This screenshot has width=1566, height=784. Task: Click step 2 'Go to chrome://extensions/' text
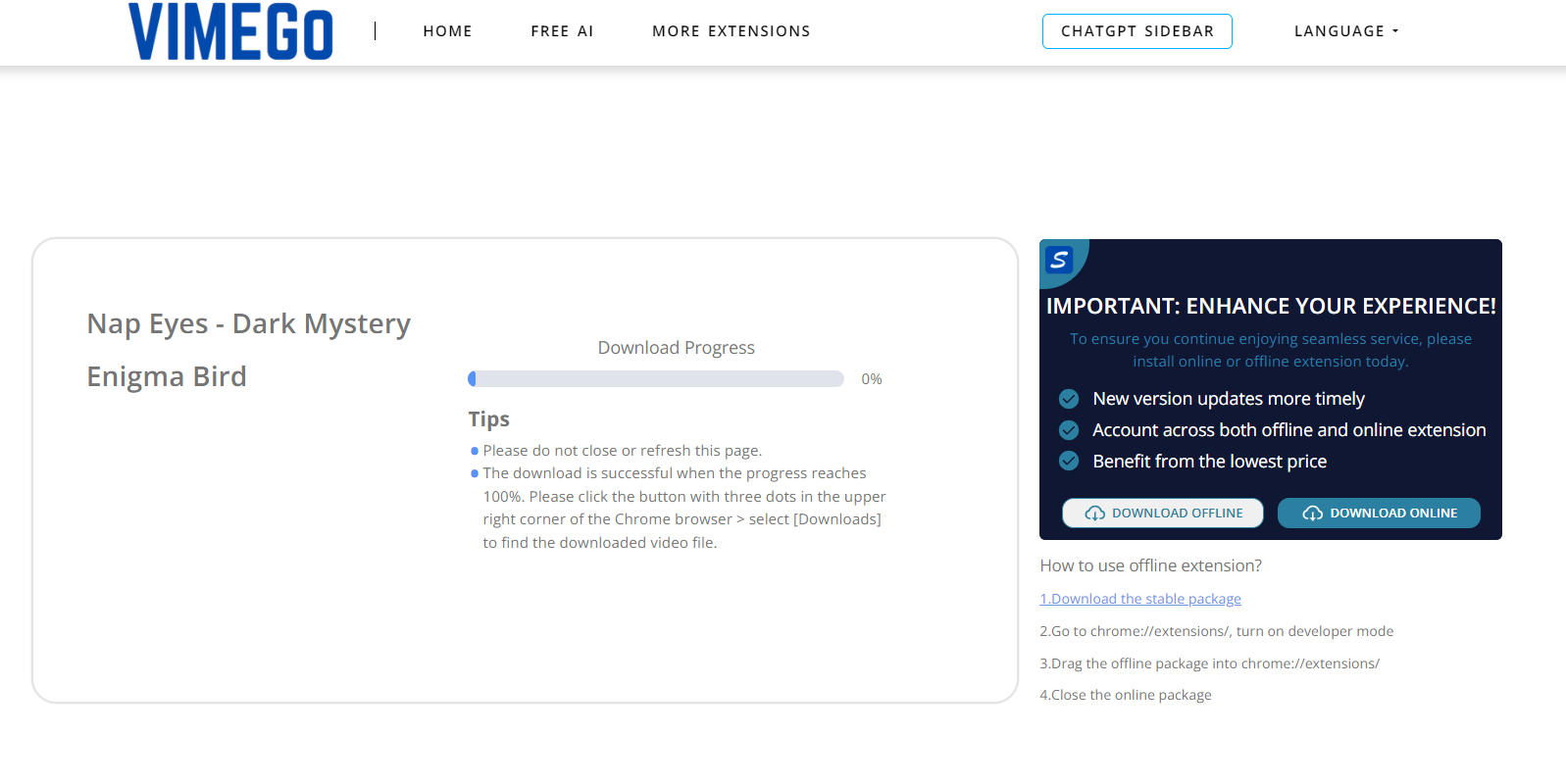pyautogui.click(x=1217, y=632)
